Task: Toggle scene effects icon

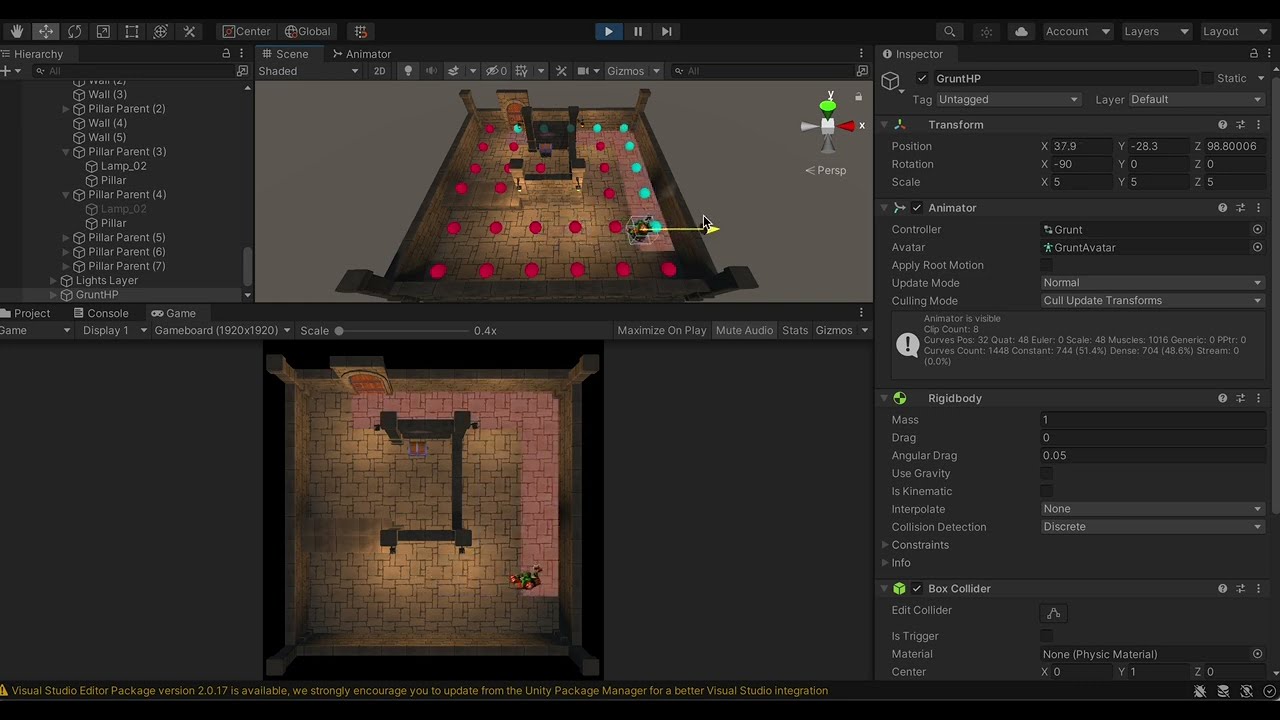Action: click(x=453, y=71)
